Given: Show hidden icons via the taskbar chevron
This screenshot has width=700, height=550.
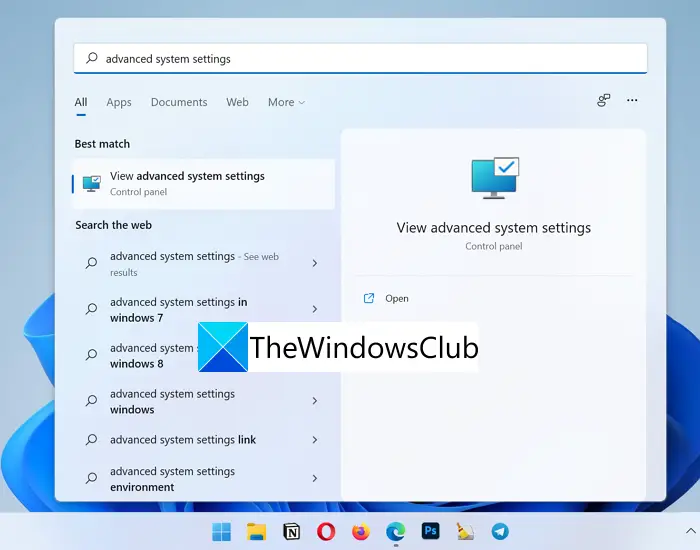Looking at the screenshot, I should pos(690,531).
